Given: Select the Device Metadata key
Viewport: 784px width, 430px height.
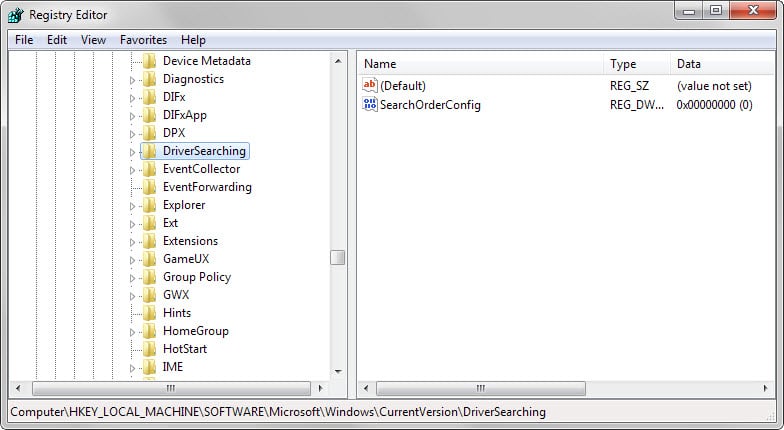Looking at the screenshot, I should coord(206,61).
